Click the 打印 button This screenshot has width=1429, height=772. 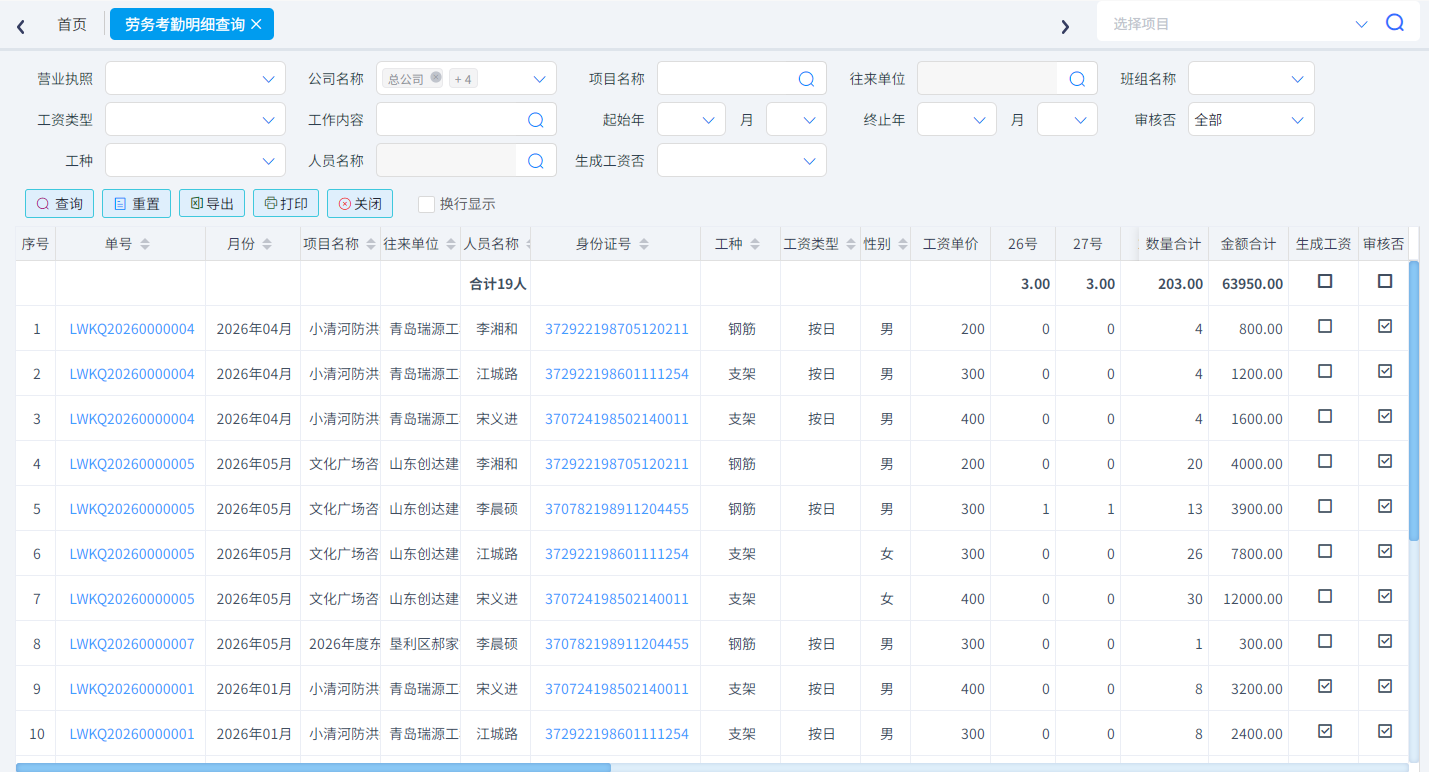286,204
